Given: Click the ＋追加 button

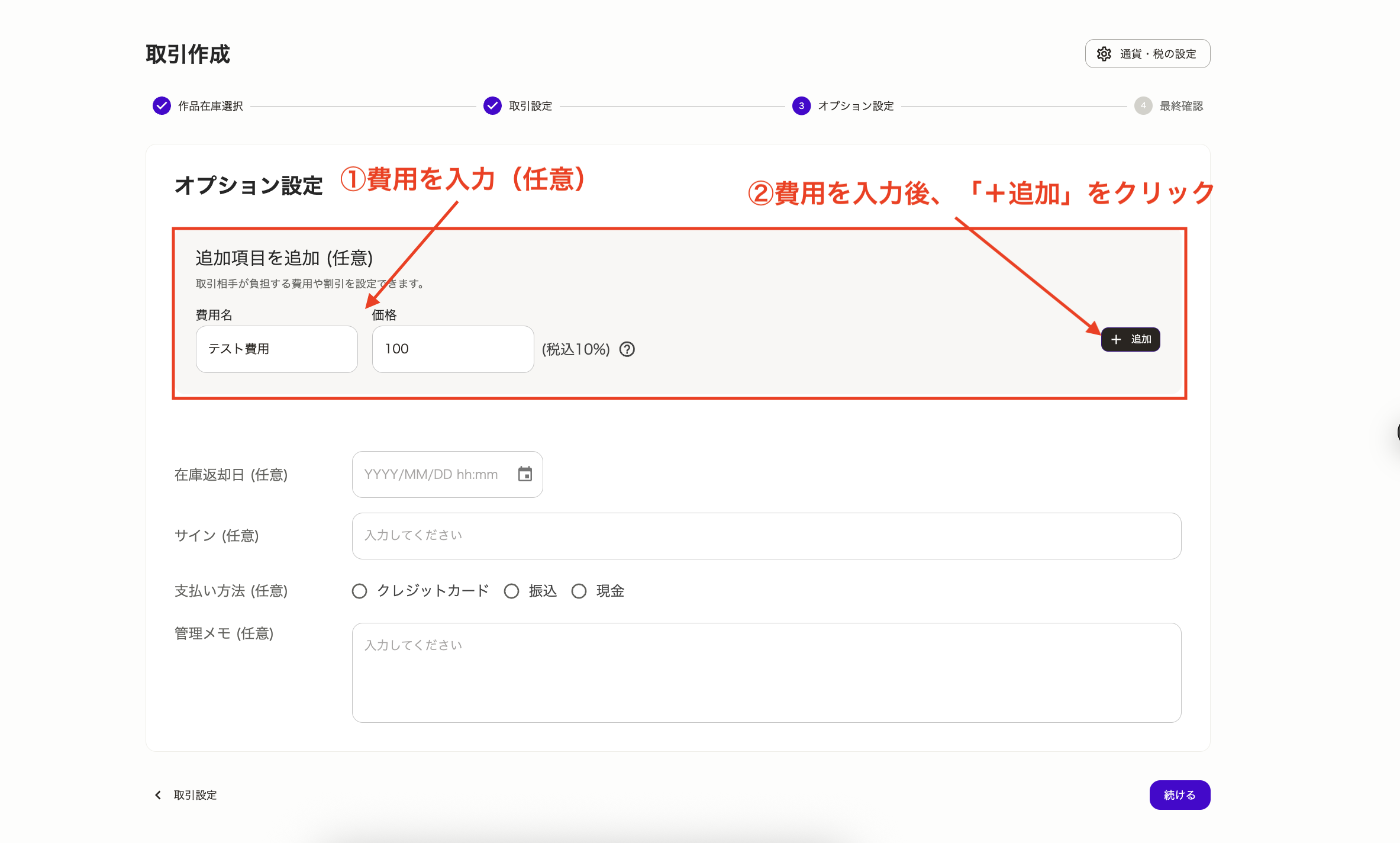Looking at the screenshot, I should [x=1130, y=339].
